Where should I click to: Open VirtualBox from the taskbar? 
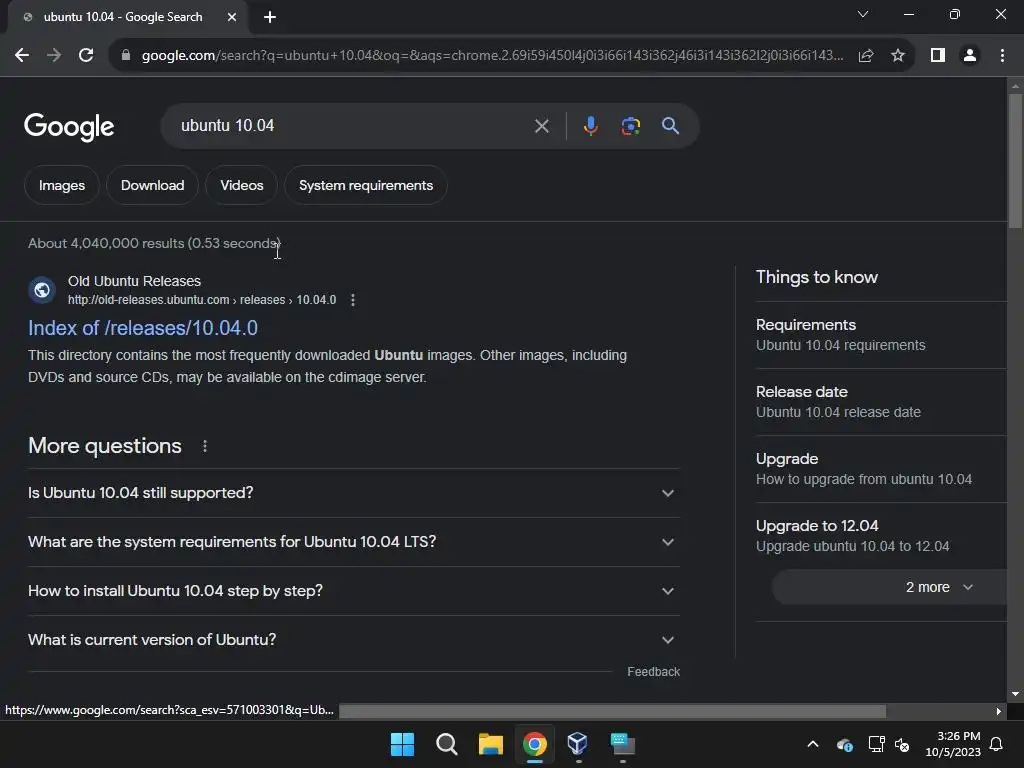click(578, 744)
